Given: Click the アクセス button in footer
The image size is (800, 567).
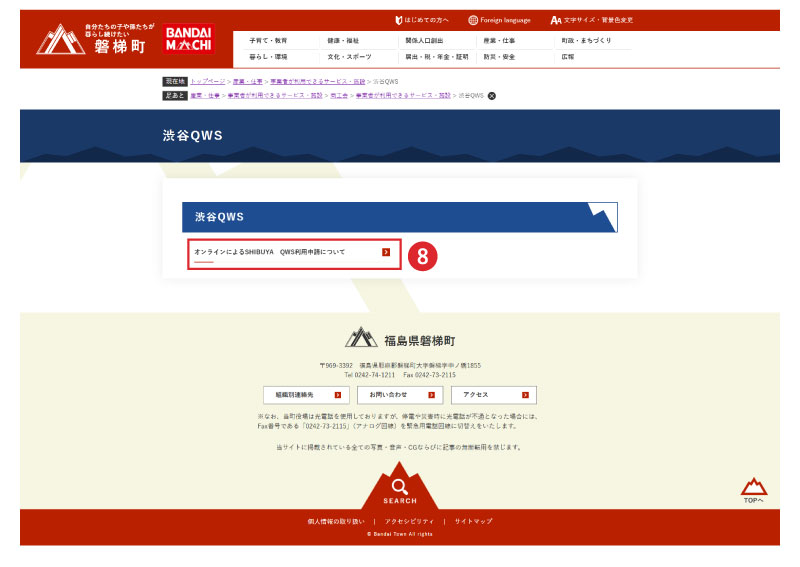Looking at the screenshot, I should coord(493,395).
